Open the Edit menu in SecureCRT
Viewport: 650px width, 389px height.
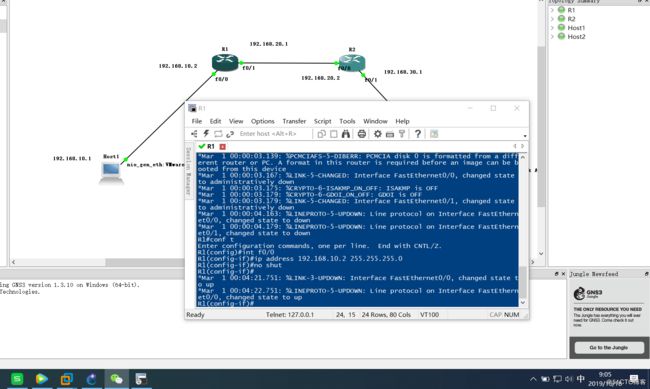(x=215, y=121)
